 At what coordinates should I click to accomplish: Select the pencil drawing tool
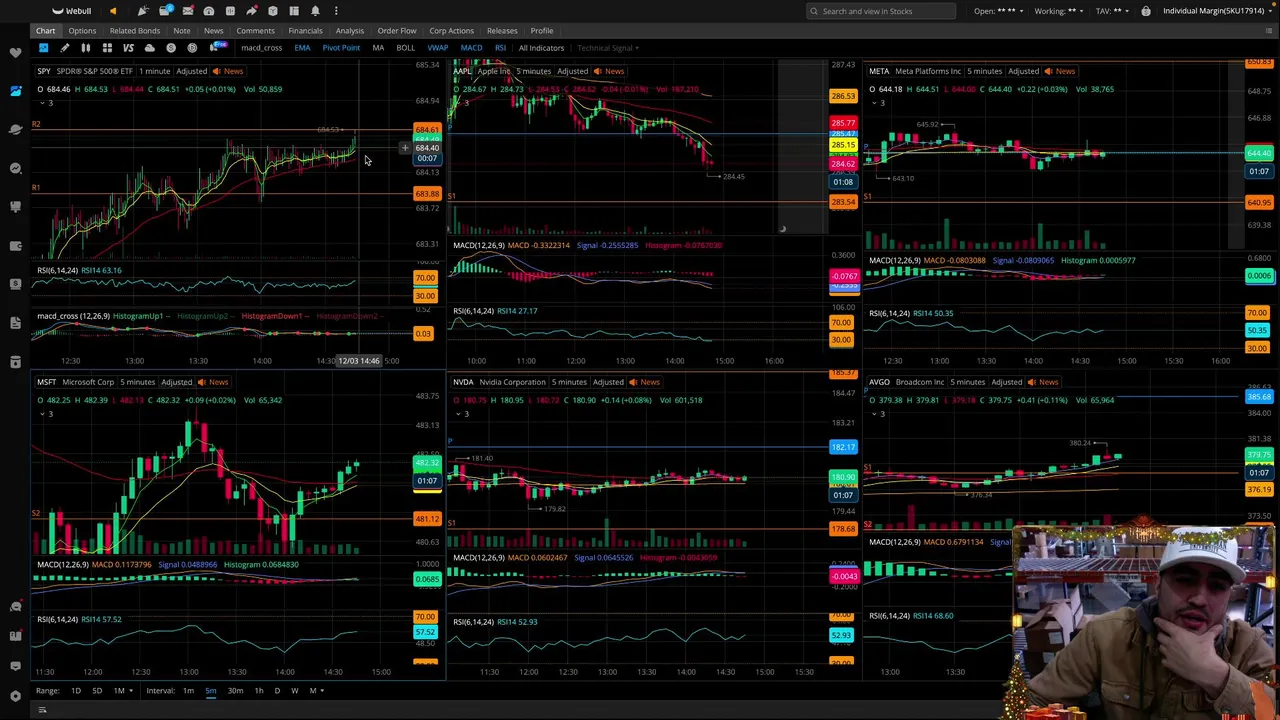65,48
